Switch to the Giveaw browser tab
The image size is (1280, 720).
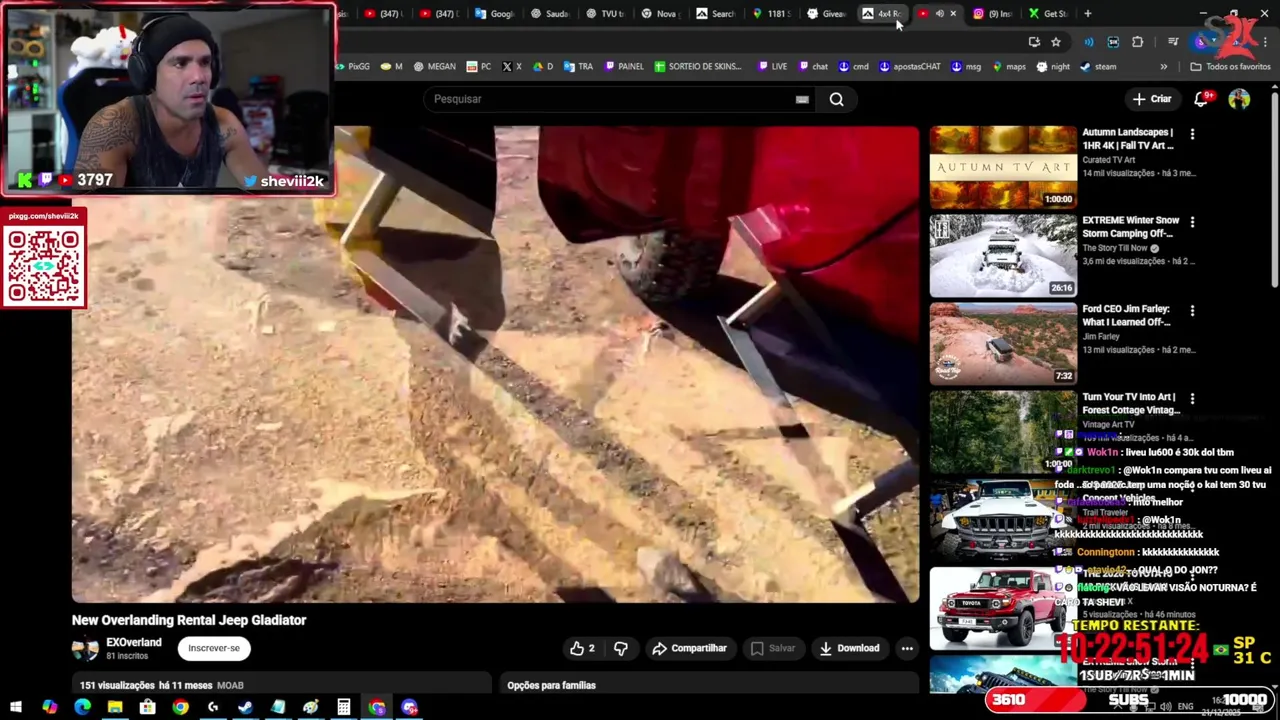pyautogui.click(x=827, y=14)
